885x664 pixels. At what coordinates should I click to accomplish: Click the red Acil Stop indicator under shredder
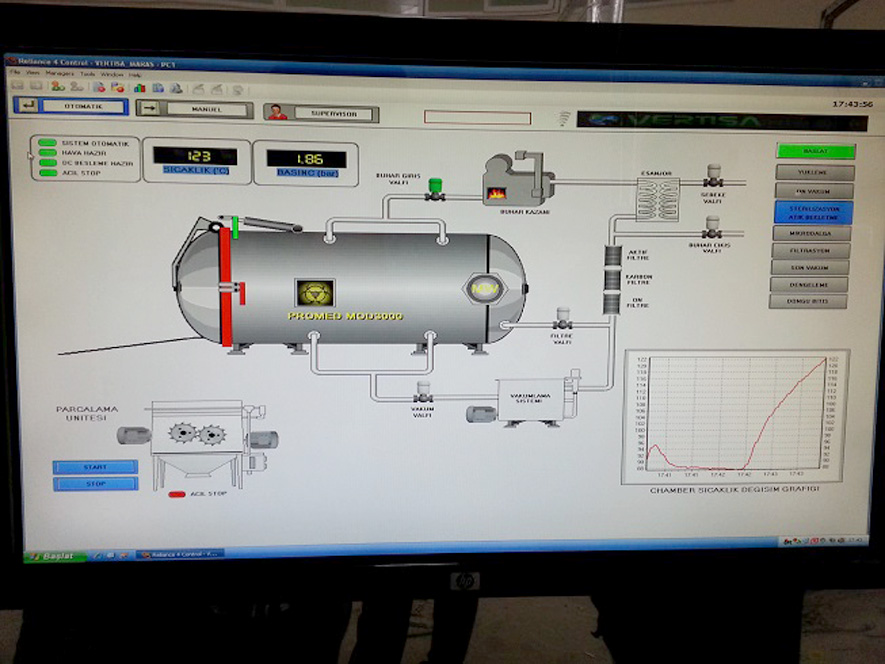(x=177, y=495)
